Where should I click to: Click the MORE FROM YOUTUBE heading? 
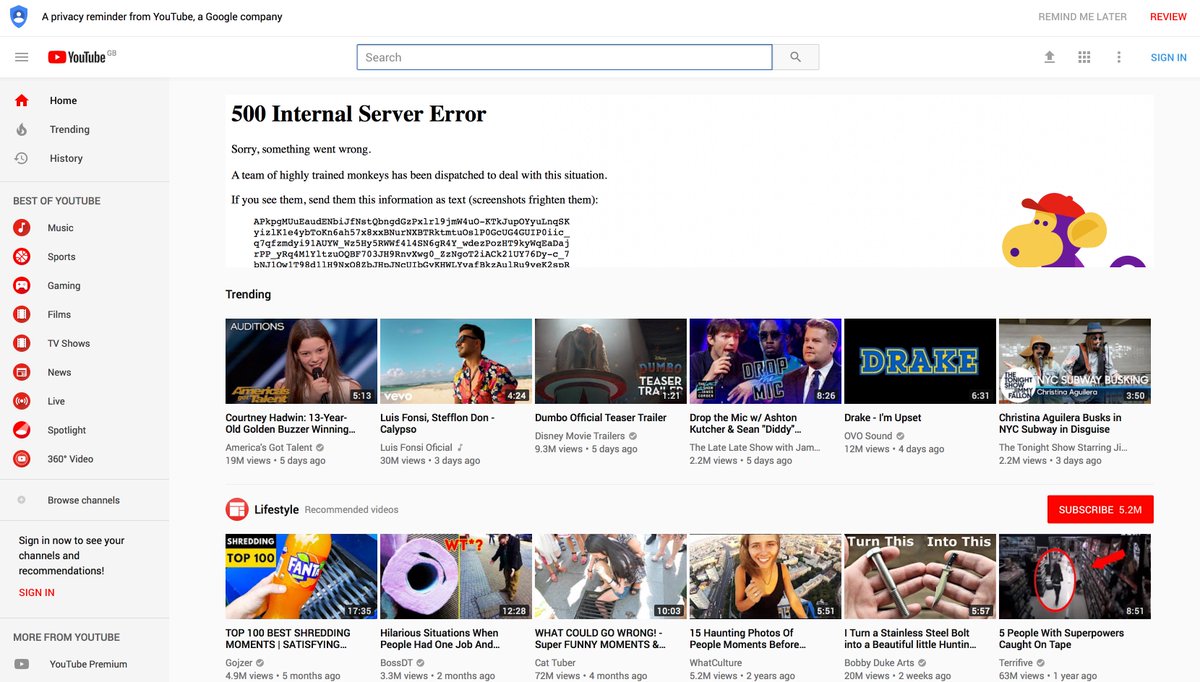(x=66, y=637)
